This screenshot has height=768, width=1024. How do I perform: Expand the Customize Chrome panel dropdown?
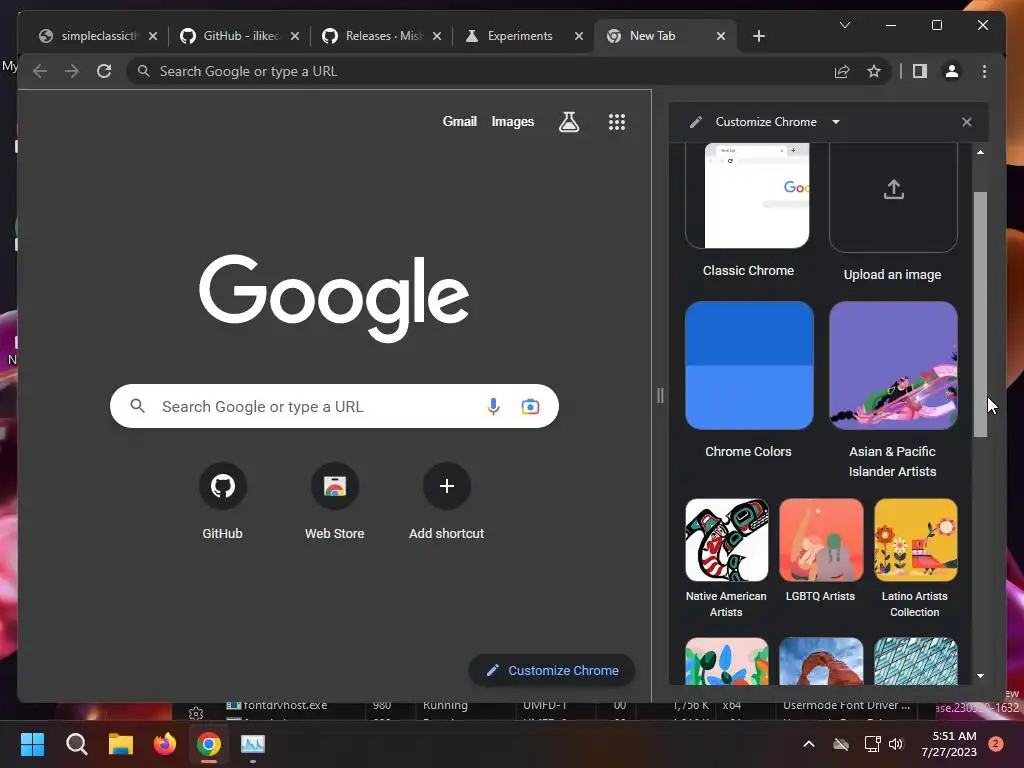[836, 121]
